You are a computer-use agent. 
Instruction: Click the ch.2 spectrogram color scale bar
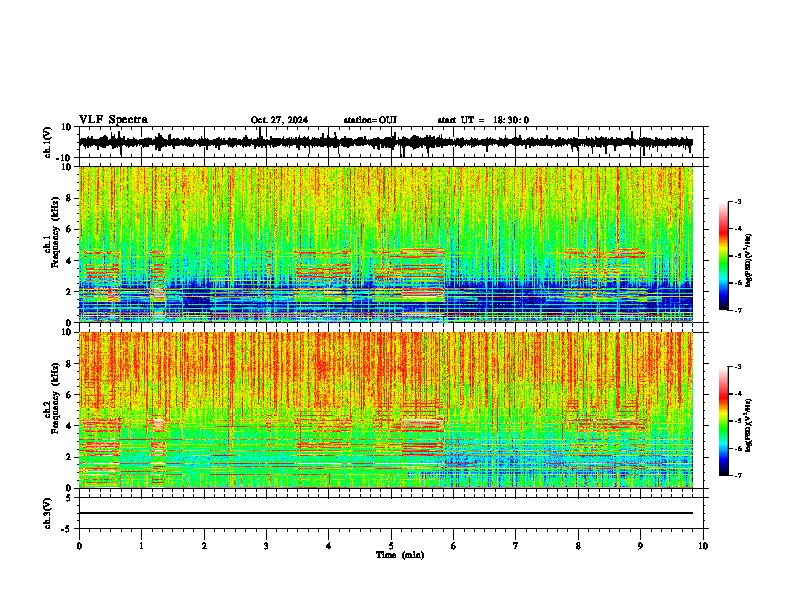click(724, 421)
